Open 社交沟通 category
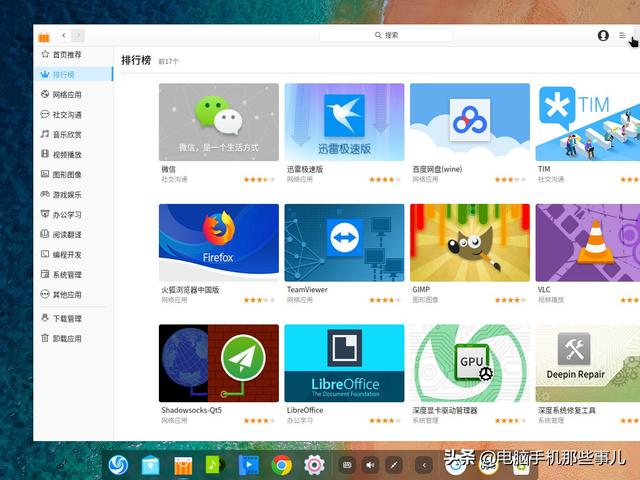This screenshot has width=640, height=480. tap(66, 114)
